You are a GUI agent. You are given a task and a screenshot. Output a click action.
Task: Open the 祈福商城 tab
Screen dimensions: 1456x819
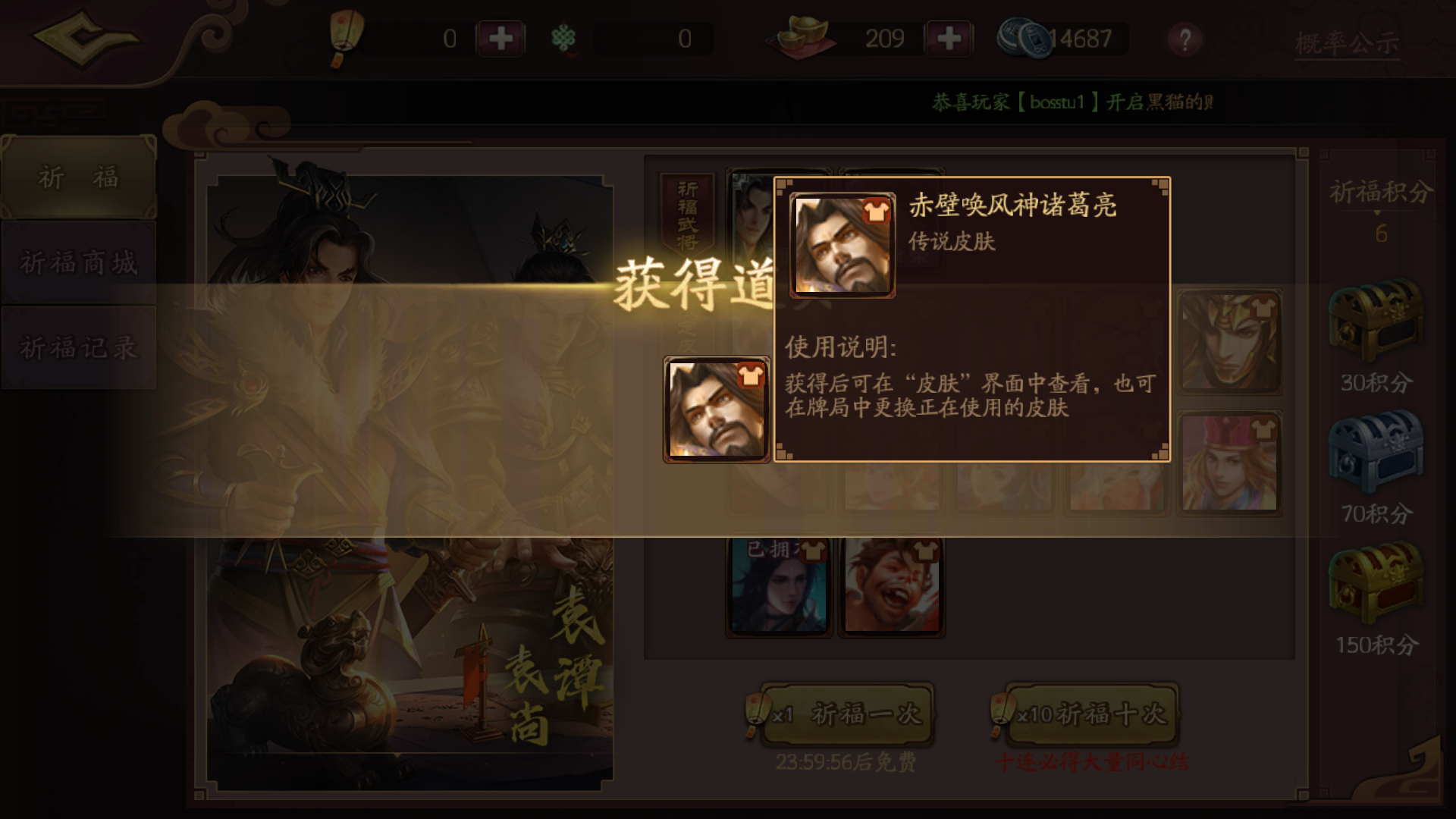[79, 262]
